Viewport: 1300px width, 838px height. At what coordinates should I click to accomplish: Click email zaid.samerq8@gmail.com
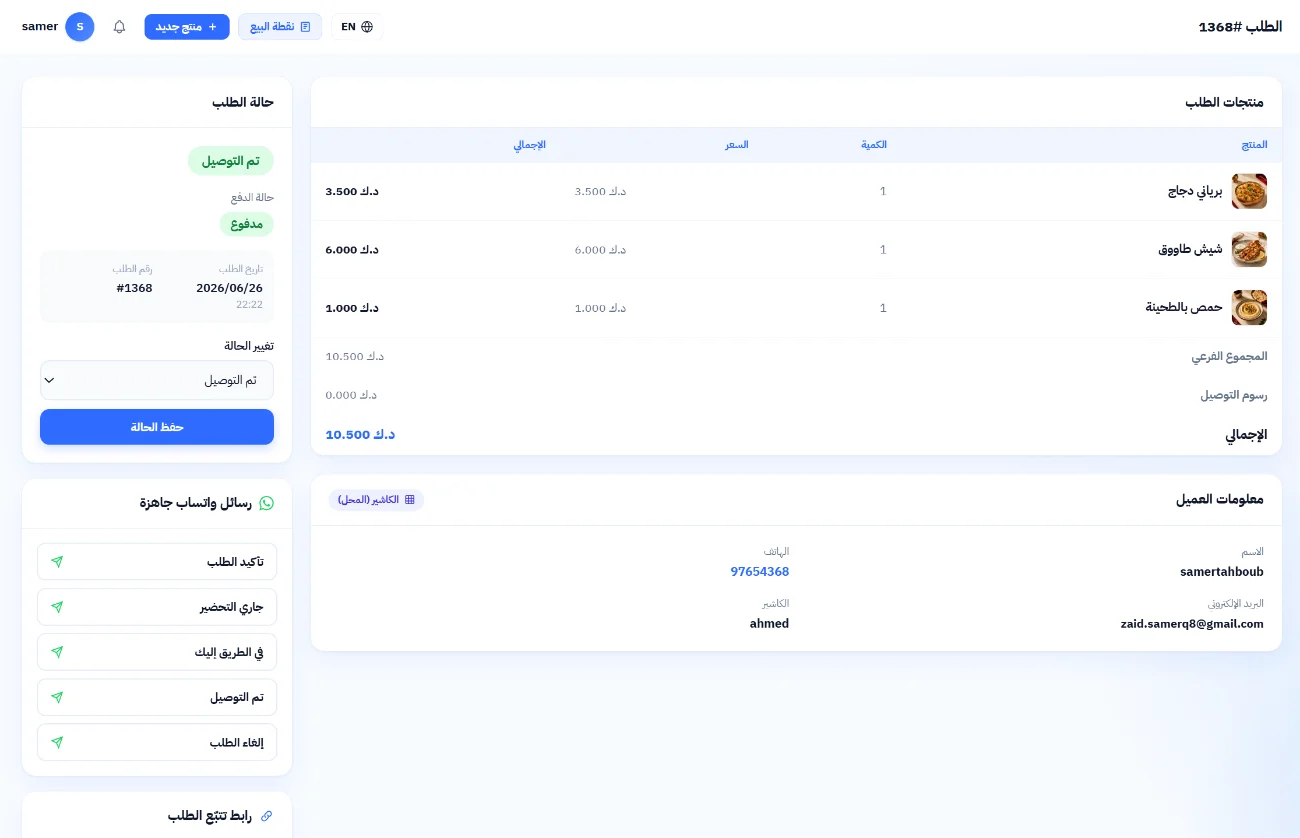click(1192, 624)
